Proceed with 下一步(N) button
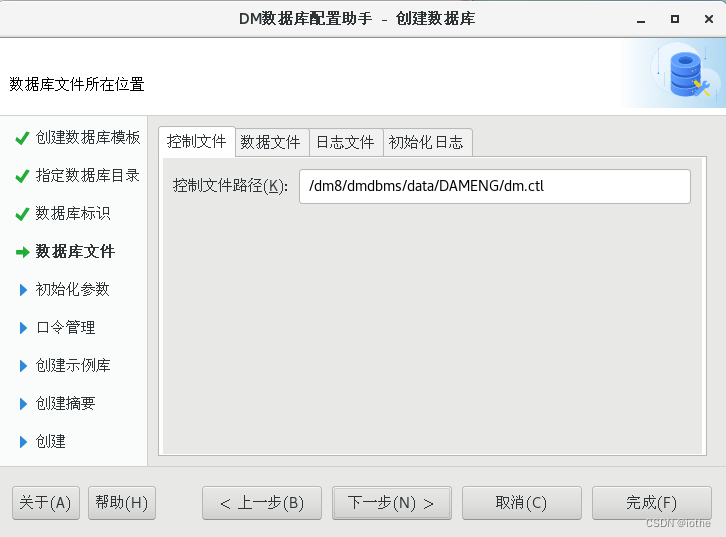 click(392, 503)
